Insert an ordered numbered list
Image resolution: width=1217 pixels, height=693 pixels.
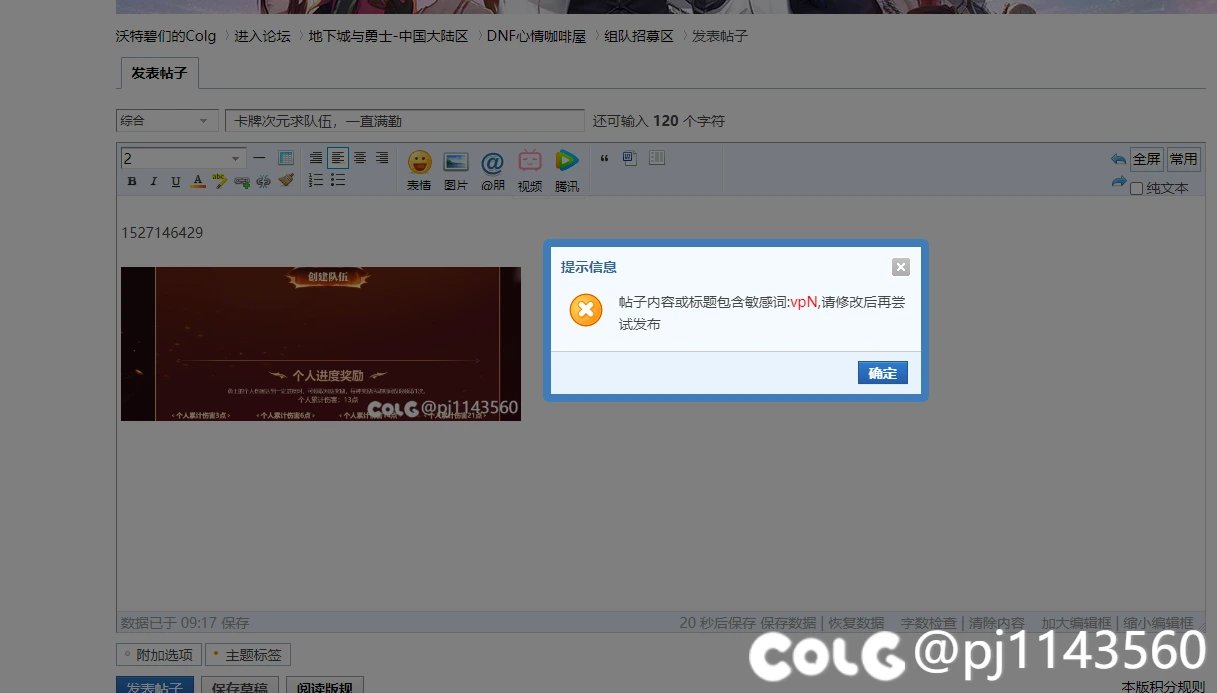316,180
